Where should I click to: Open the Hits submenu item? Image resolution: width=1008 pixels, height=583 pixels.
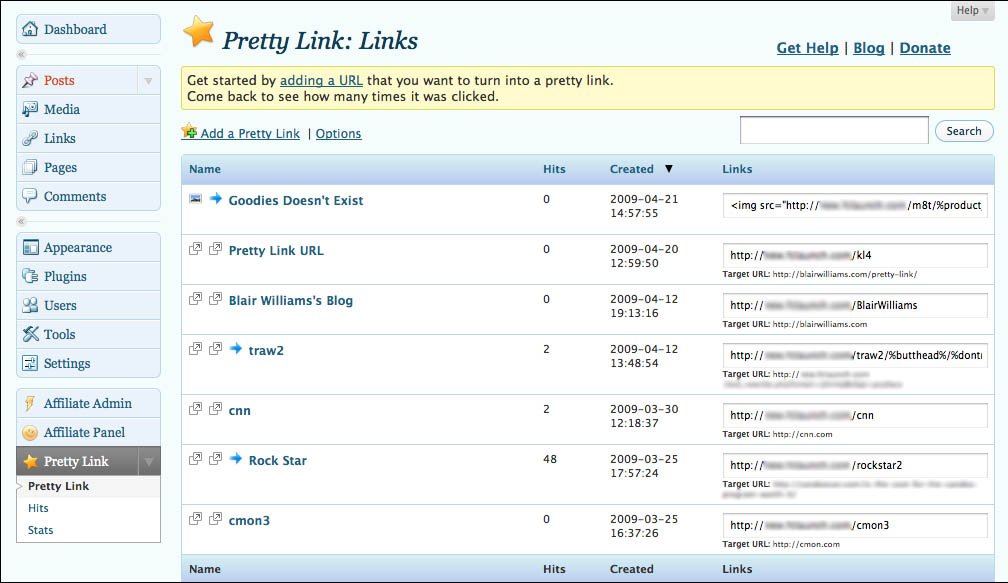[x=38, y=508]
